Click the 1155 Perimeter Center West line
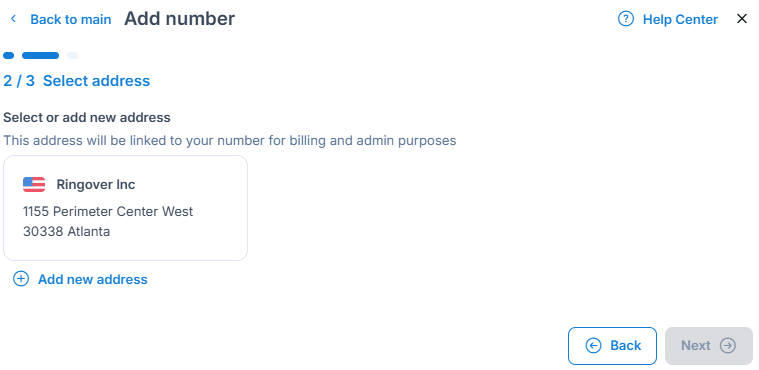The width and height of the screenshot is (759, 370). click(108, 212)
